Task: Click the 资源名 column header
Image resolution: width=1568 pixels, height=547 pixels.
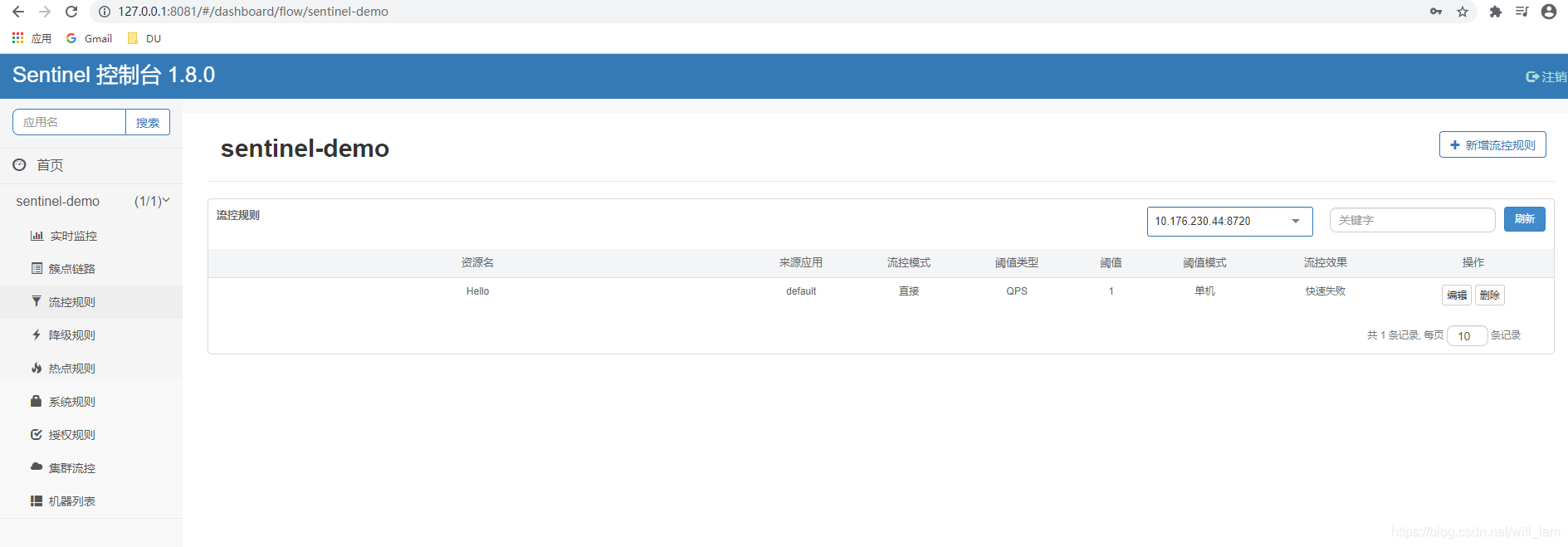Action: (x=477, y=262)
